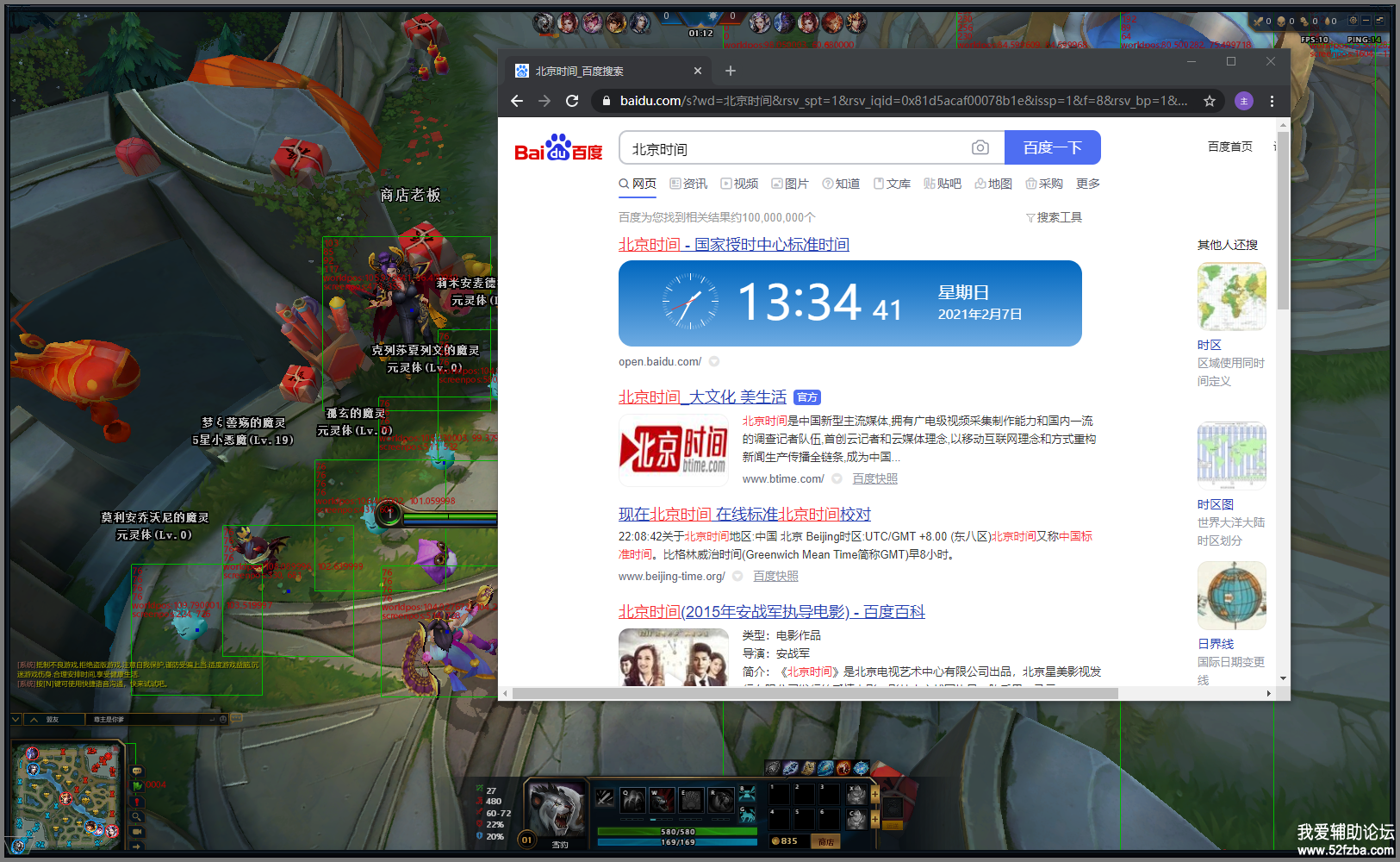The width and height of the screenshot is (1400, 862).
Task: Switch to the 贴吧 search tab
Action: coord(943,184)
